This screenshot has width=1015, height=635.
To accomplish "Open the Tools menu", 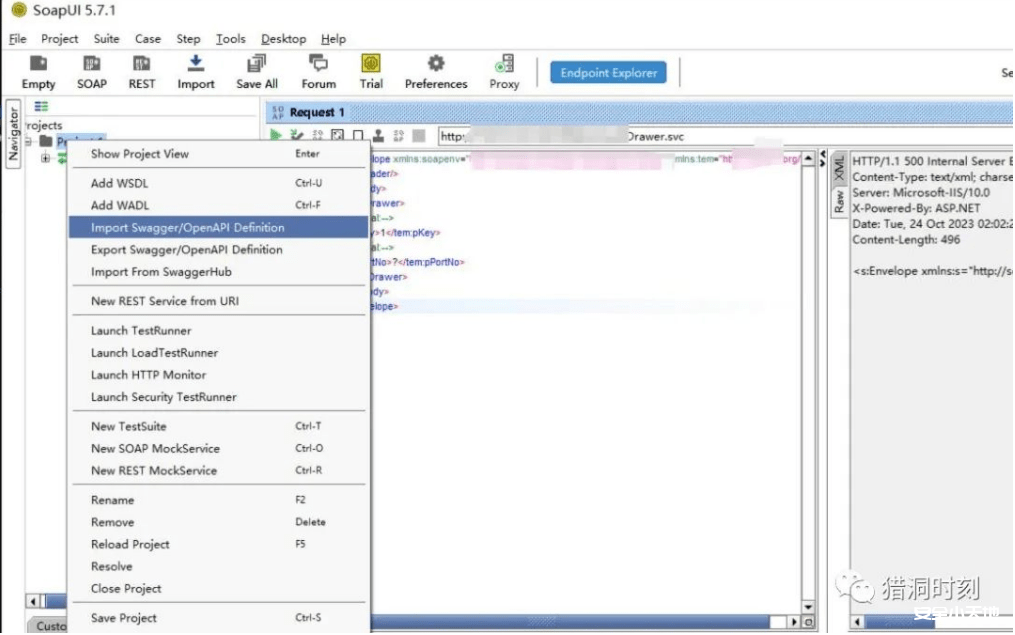I will pyautogui.click(x=230, y=39).
